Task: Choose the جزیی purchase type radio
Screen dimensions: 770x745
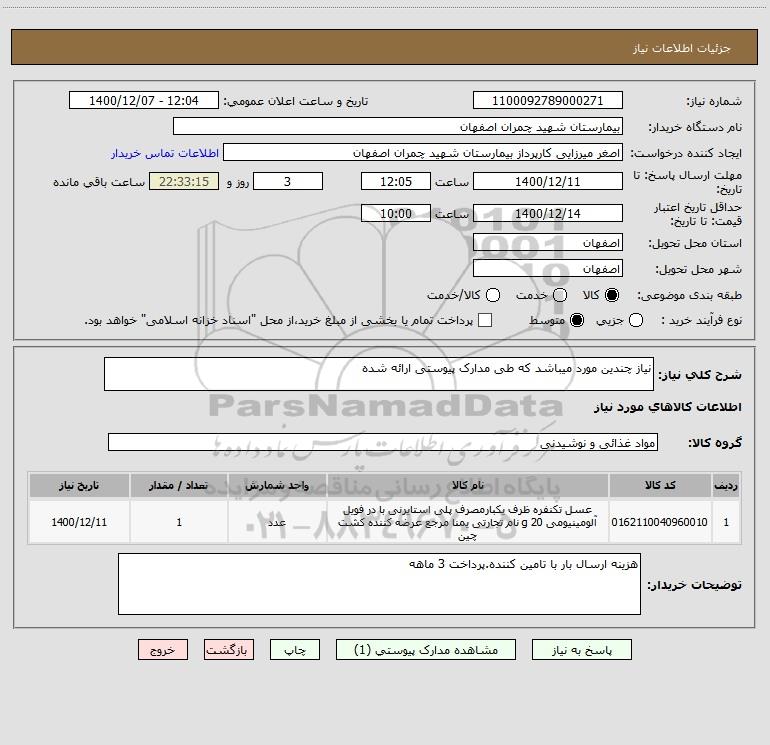Action: [636, 320]
